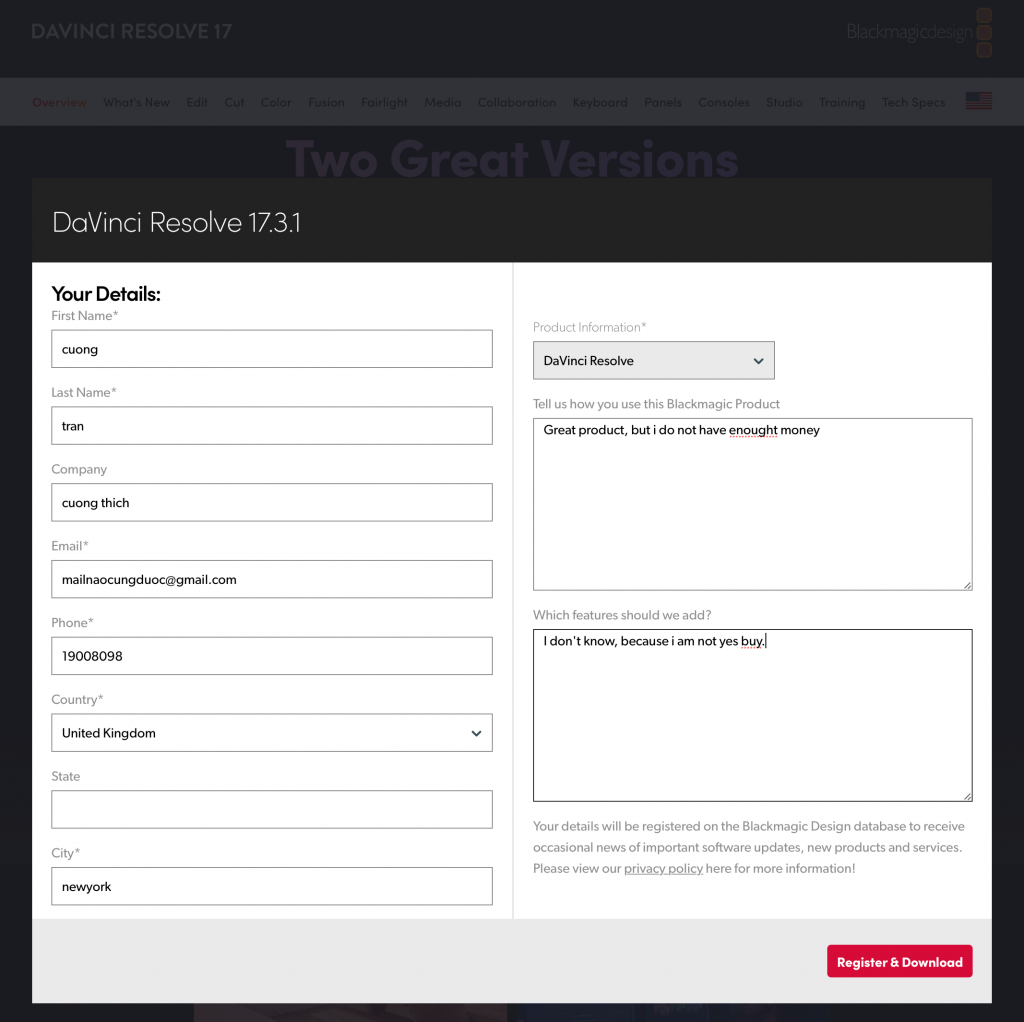Click the 'Which features should we add' textarea
1024x1022 pixels.
(752, 720)
